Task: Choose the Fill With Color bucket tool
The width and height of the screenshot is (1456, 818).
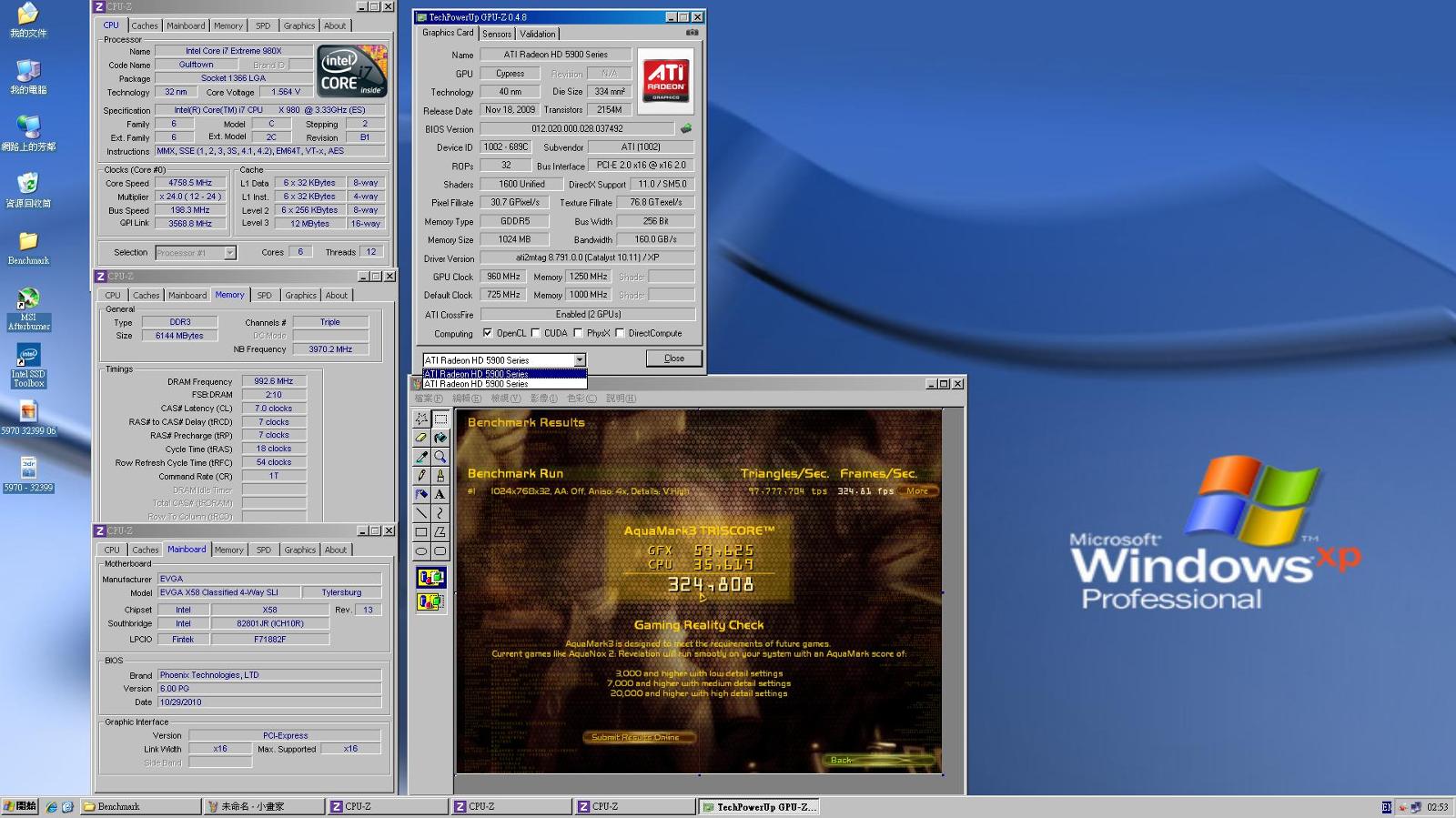Action: click(x=440, y=438)
